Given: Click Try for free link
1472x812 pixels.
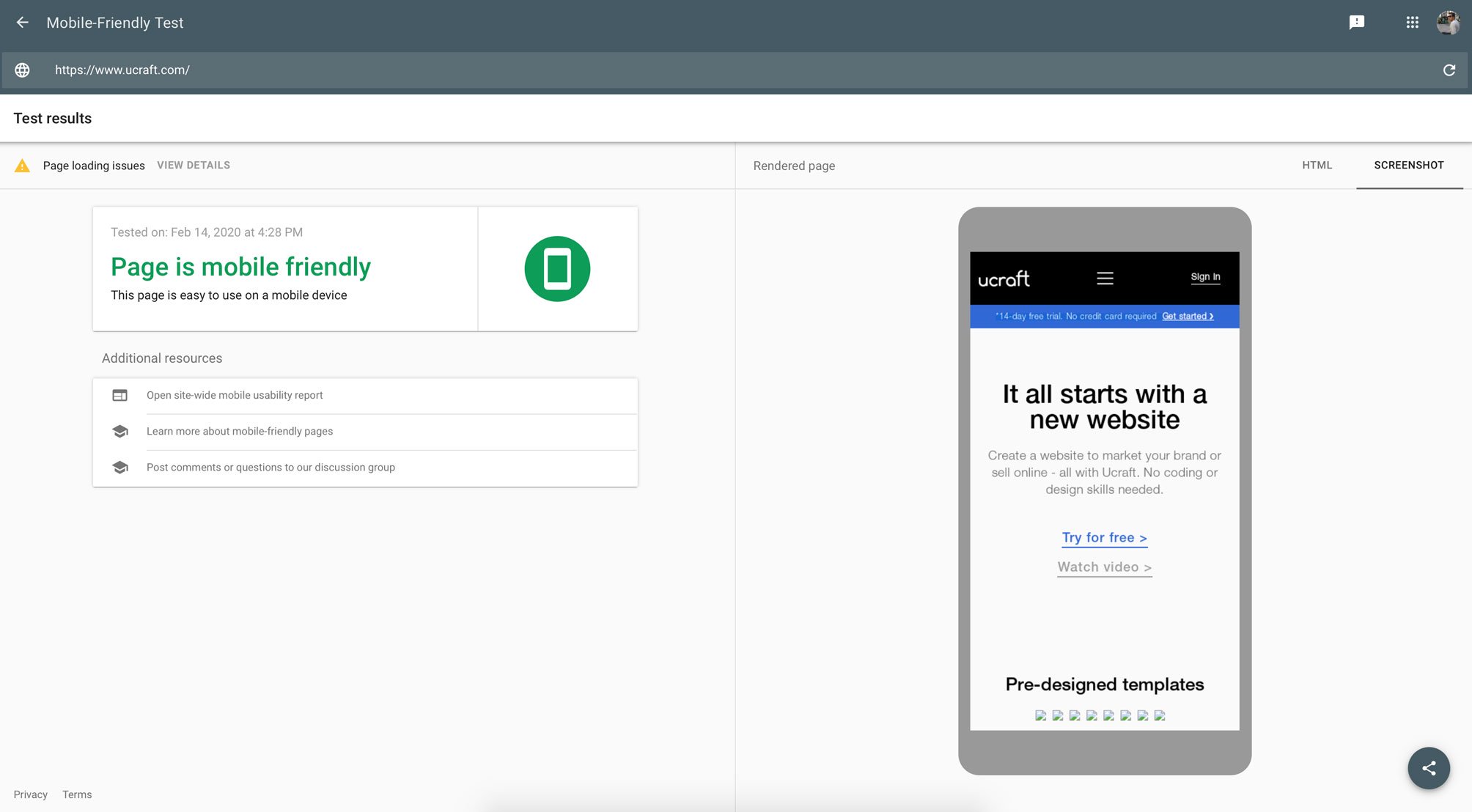Looking at the screenshot, I should (1104, 538).
